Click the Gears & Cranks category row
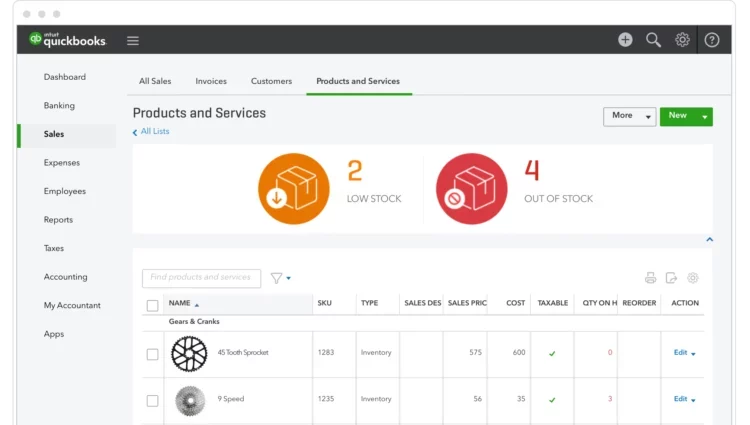The width and height of the screenshot is (750, 425). click(423, 322)
